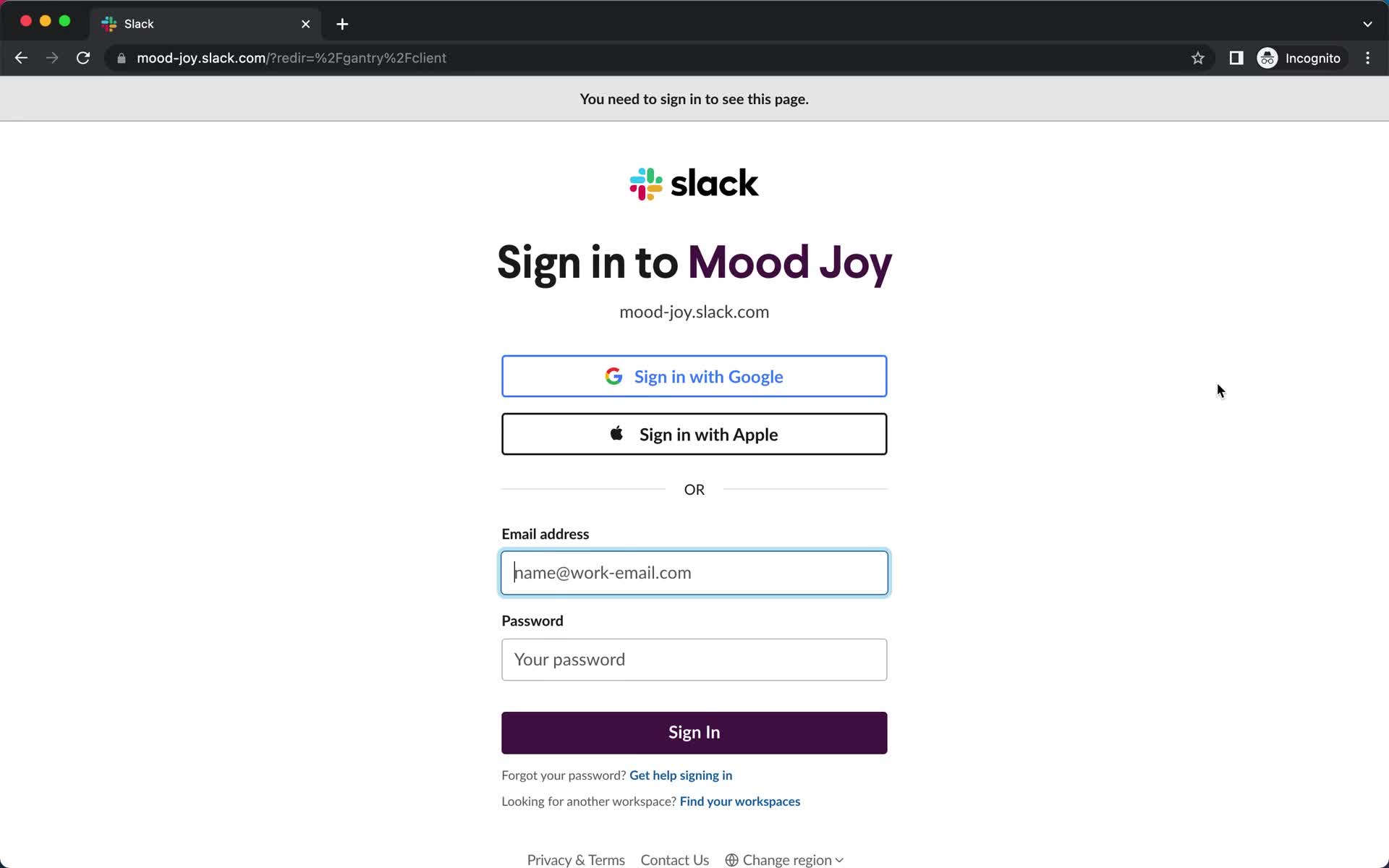
Task: Click the Google 'G' icon in sign-in button
Action: coord(614,376)
